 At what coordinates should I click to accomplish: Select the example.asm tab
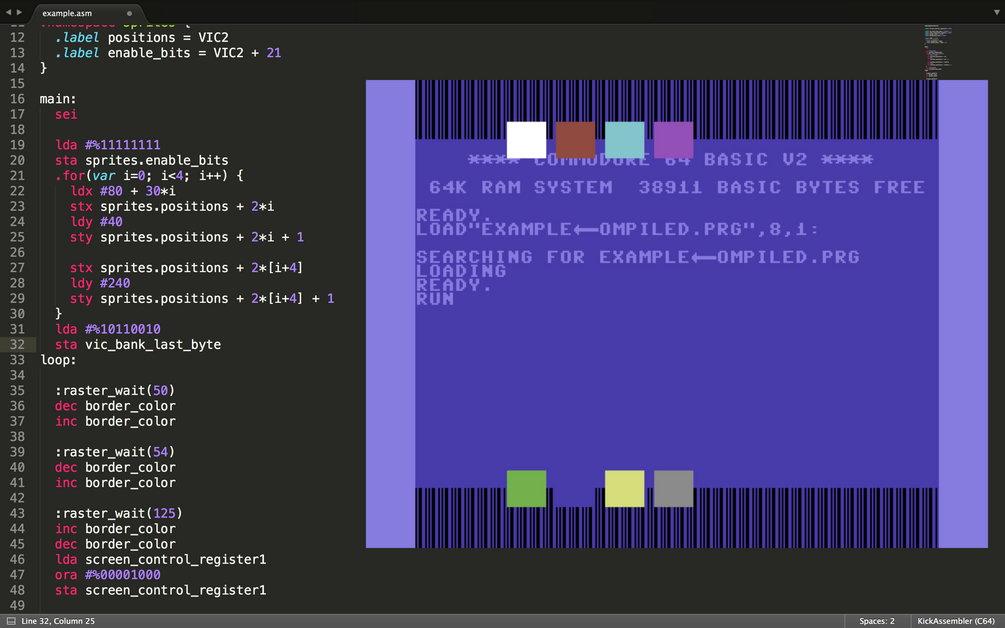67,13
